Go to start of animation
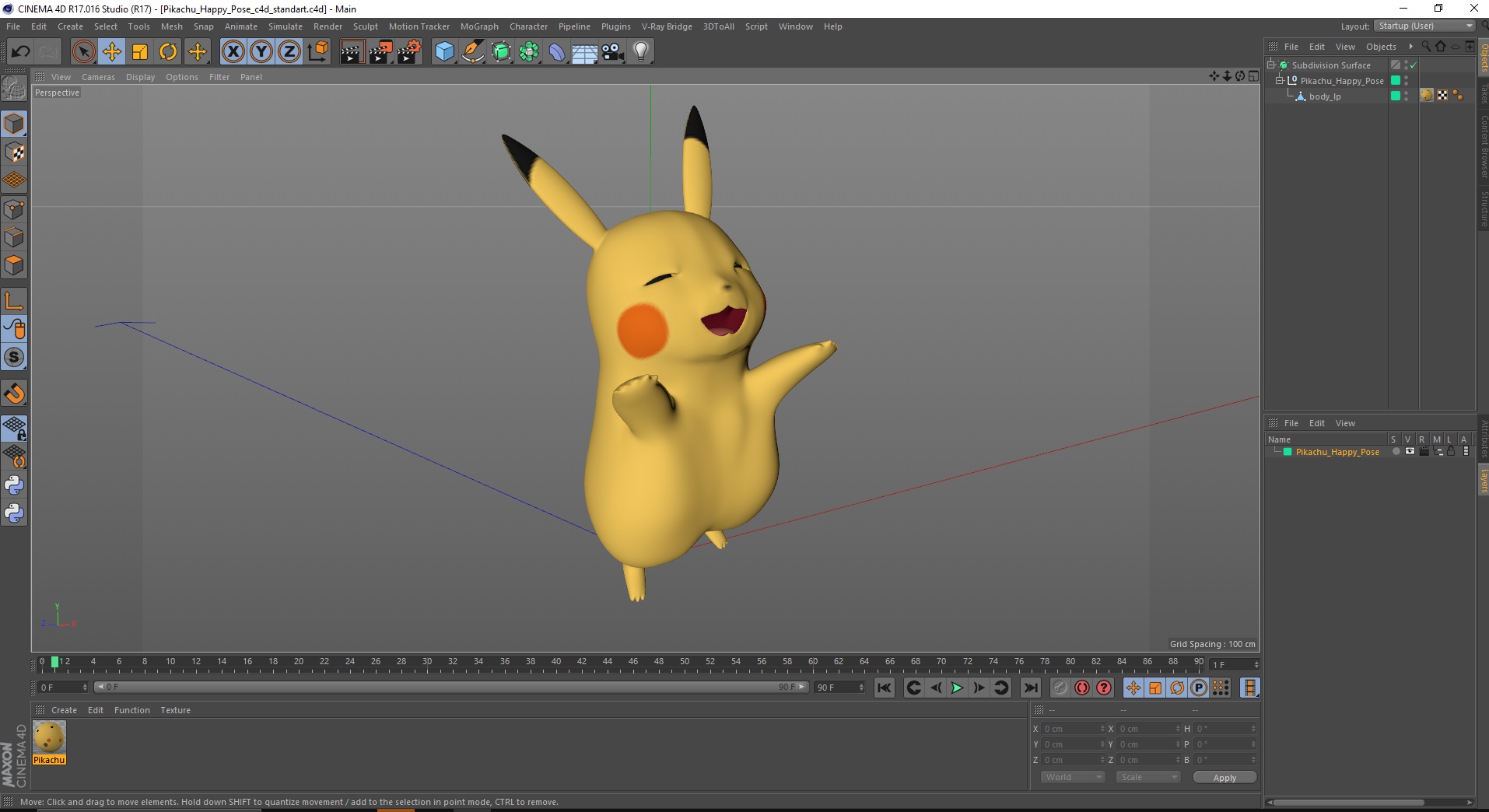The image size is (1489, 812). tap(885, 688)
